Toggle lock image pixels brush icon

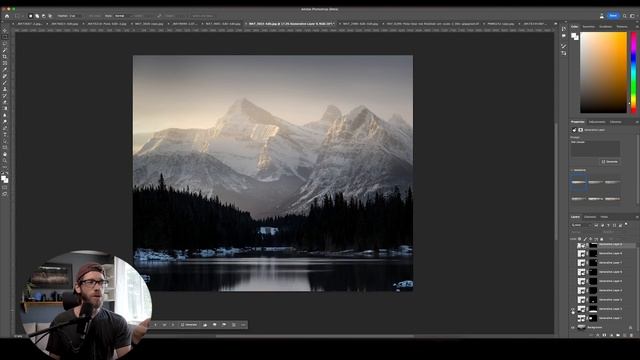point(585,239)
